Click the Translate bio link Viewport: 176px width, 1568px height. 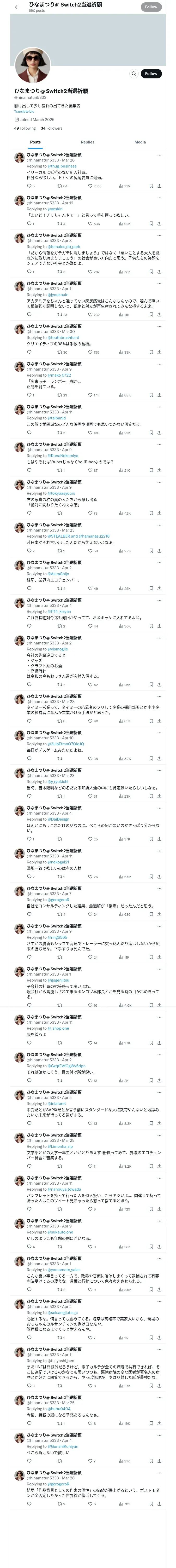(24, 111)
